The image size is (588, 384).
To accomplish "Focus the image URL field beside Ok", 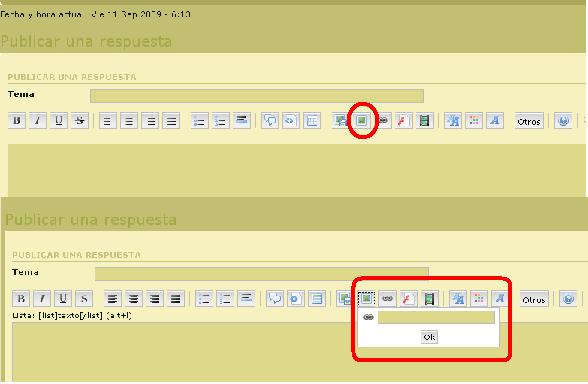I will 436,317.
